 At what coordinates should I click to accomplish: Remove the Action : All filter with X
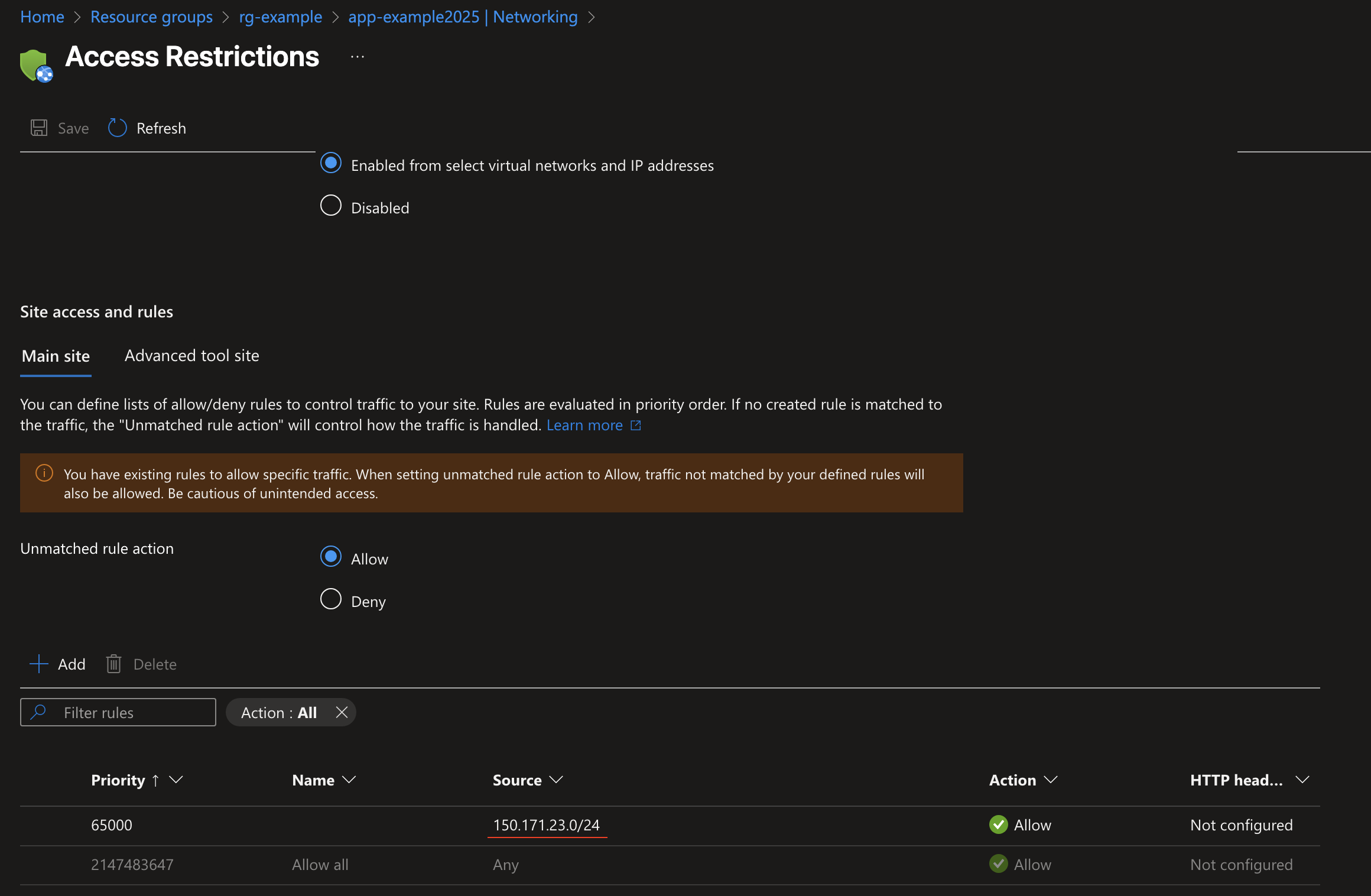coord(342,712)
